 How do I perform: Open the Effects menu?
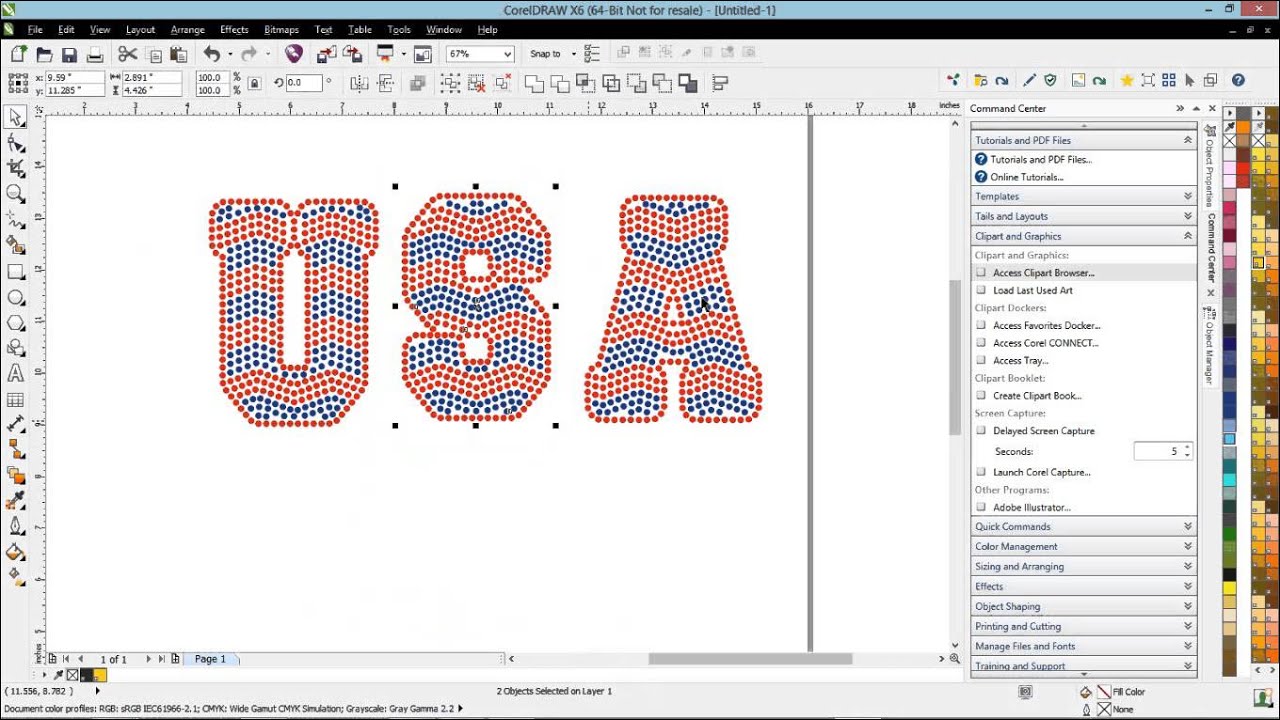coord(234,30)
